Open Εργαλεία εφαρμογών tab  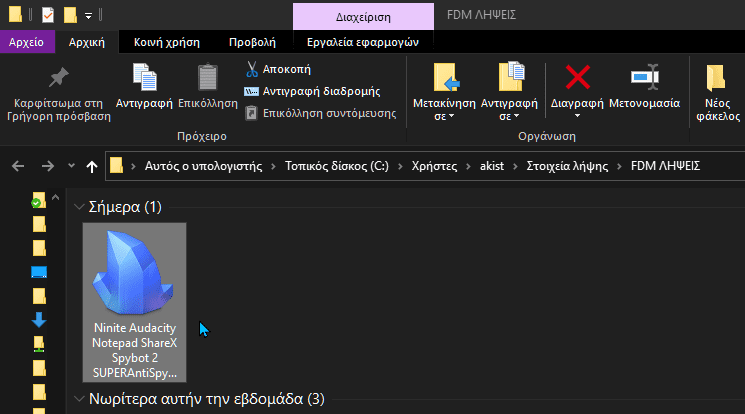[363, 42]
